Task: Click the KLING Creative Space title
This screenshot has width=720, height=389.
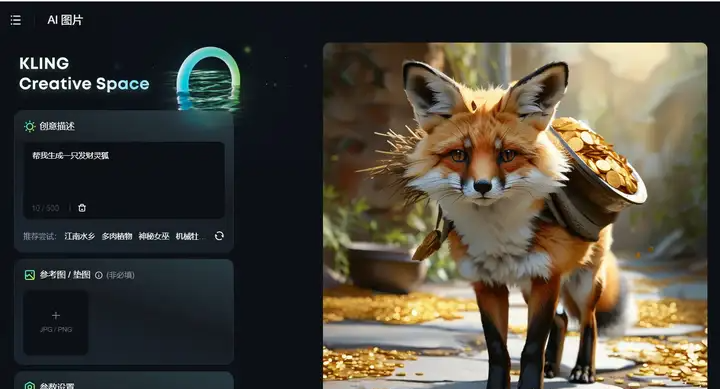Action: (84, 73)
